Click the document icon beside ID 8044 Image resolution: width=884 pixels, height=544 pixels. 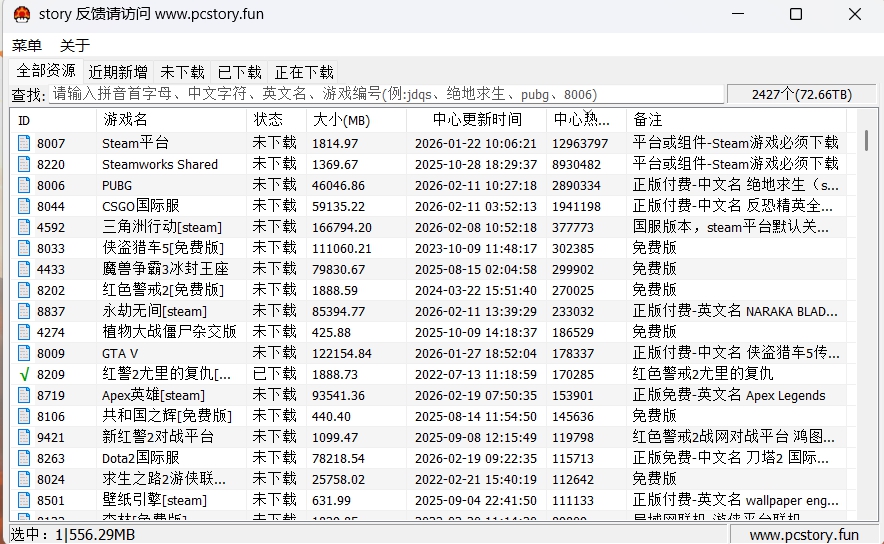click(x=24, y=206)
